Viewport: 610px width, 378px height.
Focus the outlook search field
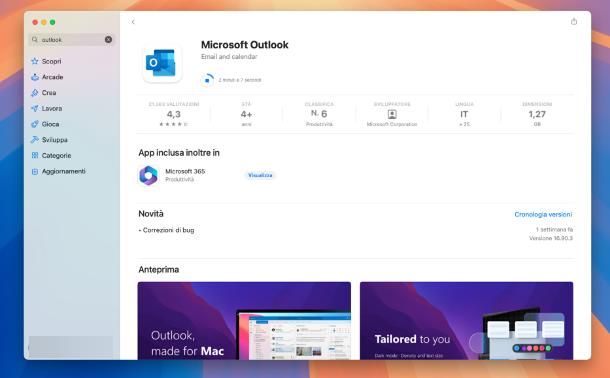71,40
